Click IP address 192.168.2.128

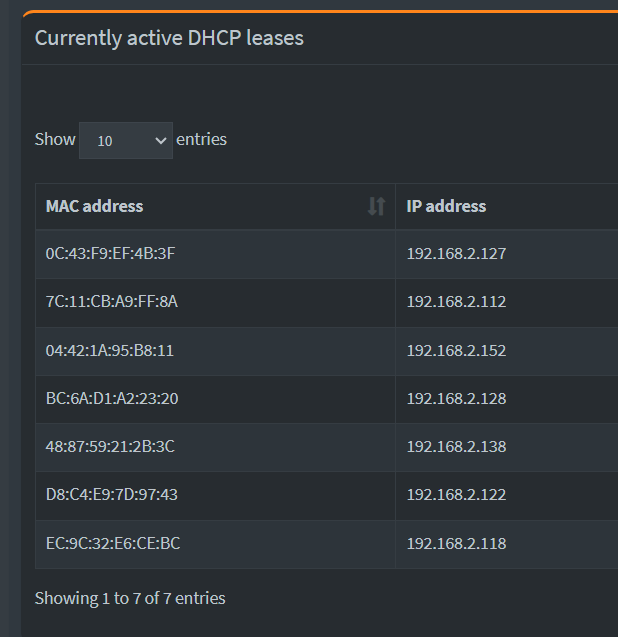[x=456, y=398]
